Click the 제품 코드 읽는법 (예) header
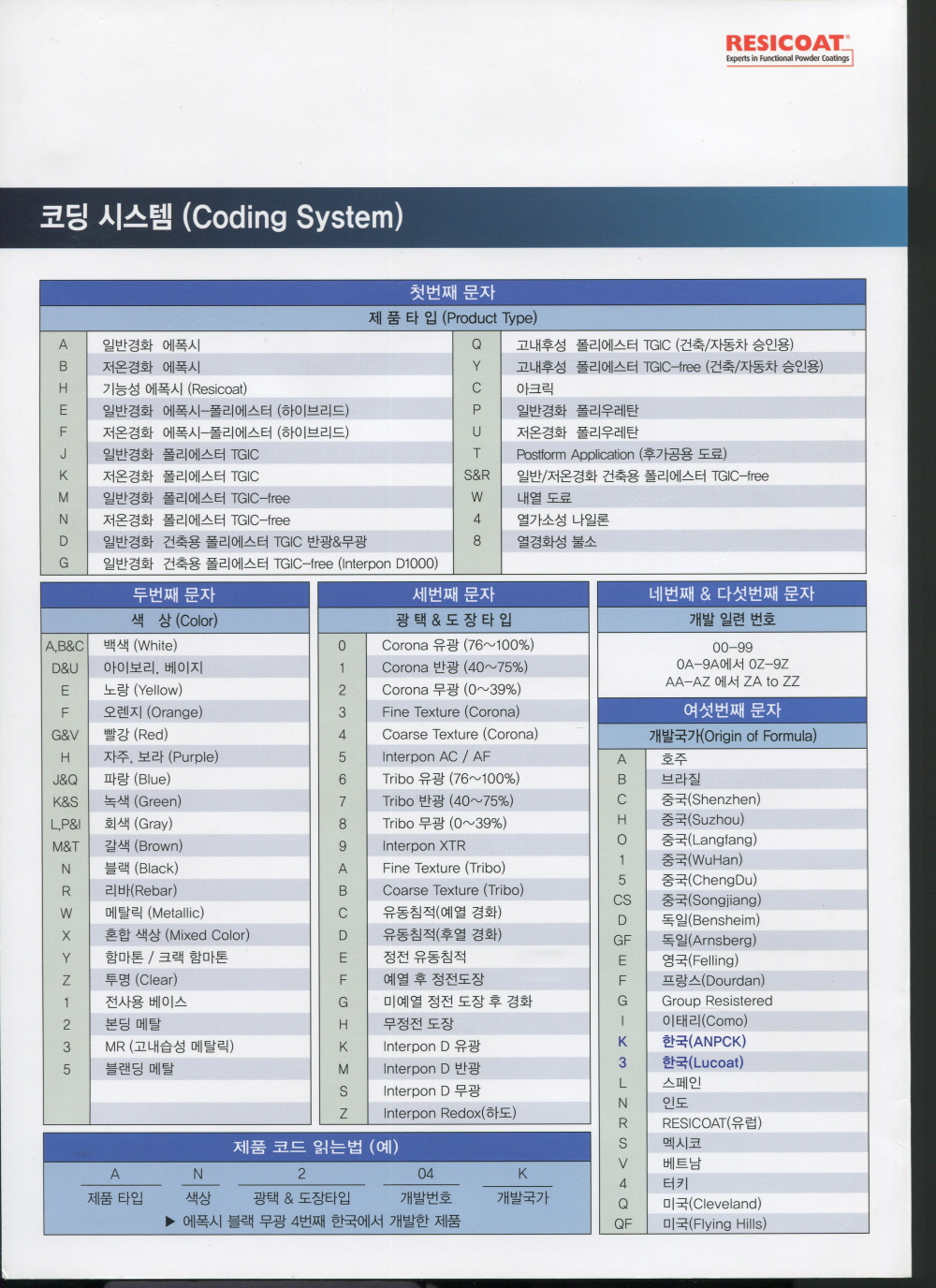This screenshot has height=1288, width=936. coord(315,1147)
